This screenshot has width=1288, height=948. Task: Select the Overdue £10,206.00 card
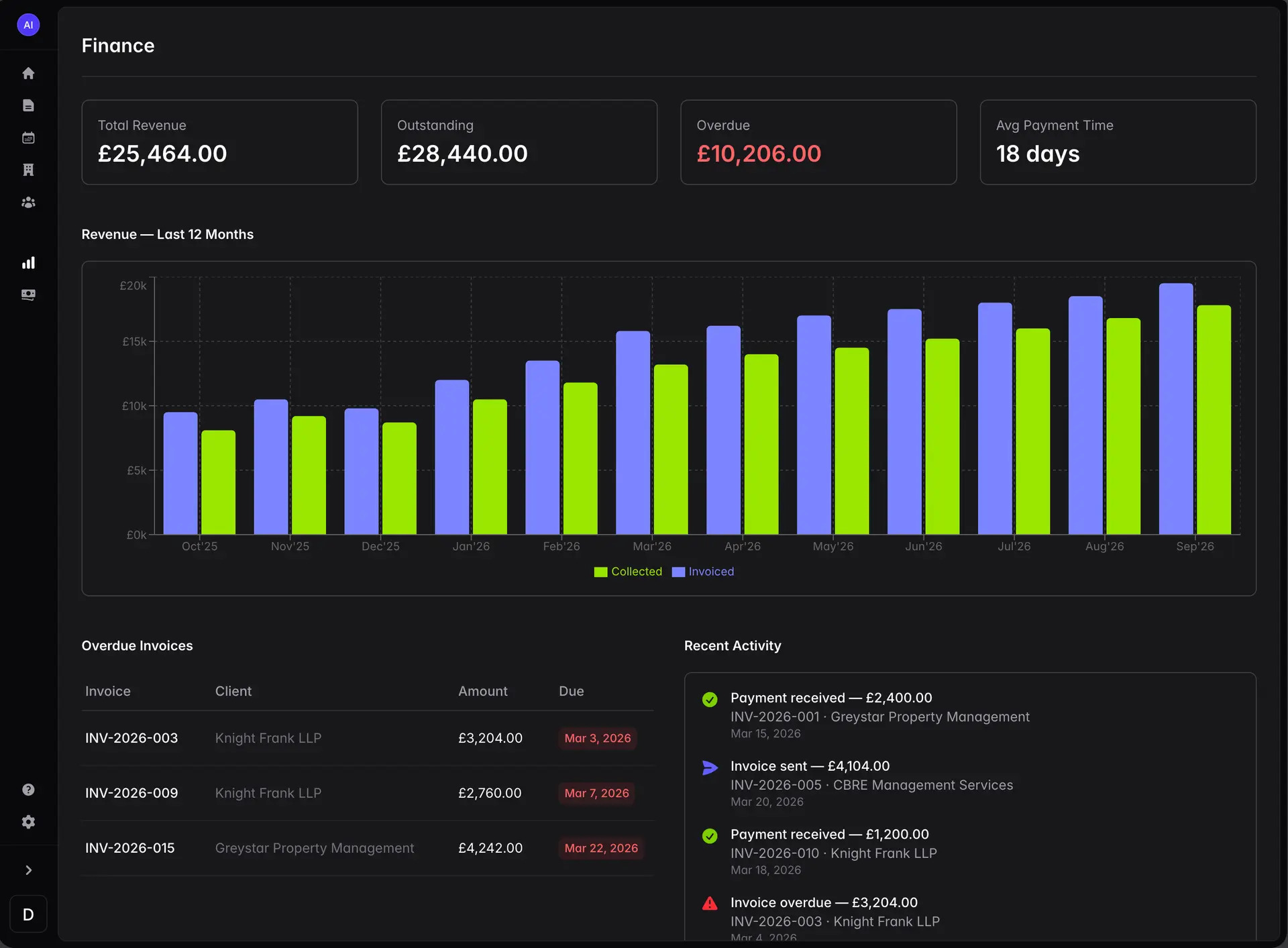pos(818,142)
